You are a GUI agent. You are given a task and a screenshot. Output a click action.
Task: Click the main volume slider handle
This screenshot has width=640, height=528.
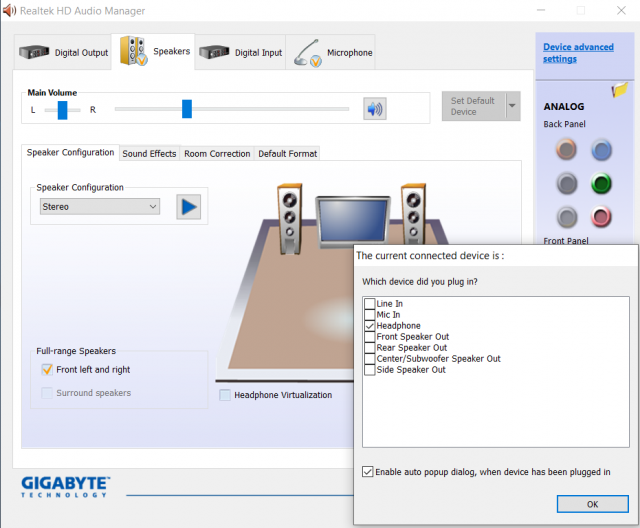coord(186,109)
